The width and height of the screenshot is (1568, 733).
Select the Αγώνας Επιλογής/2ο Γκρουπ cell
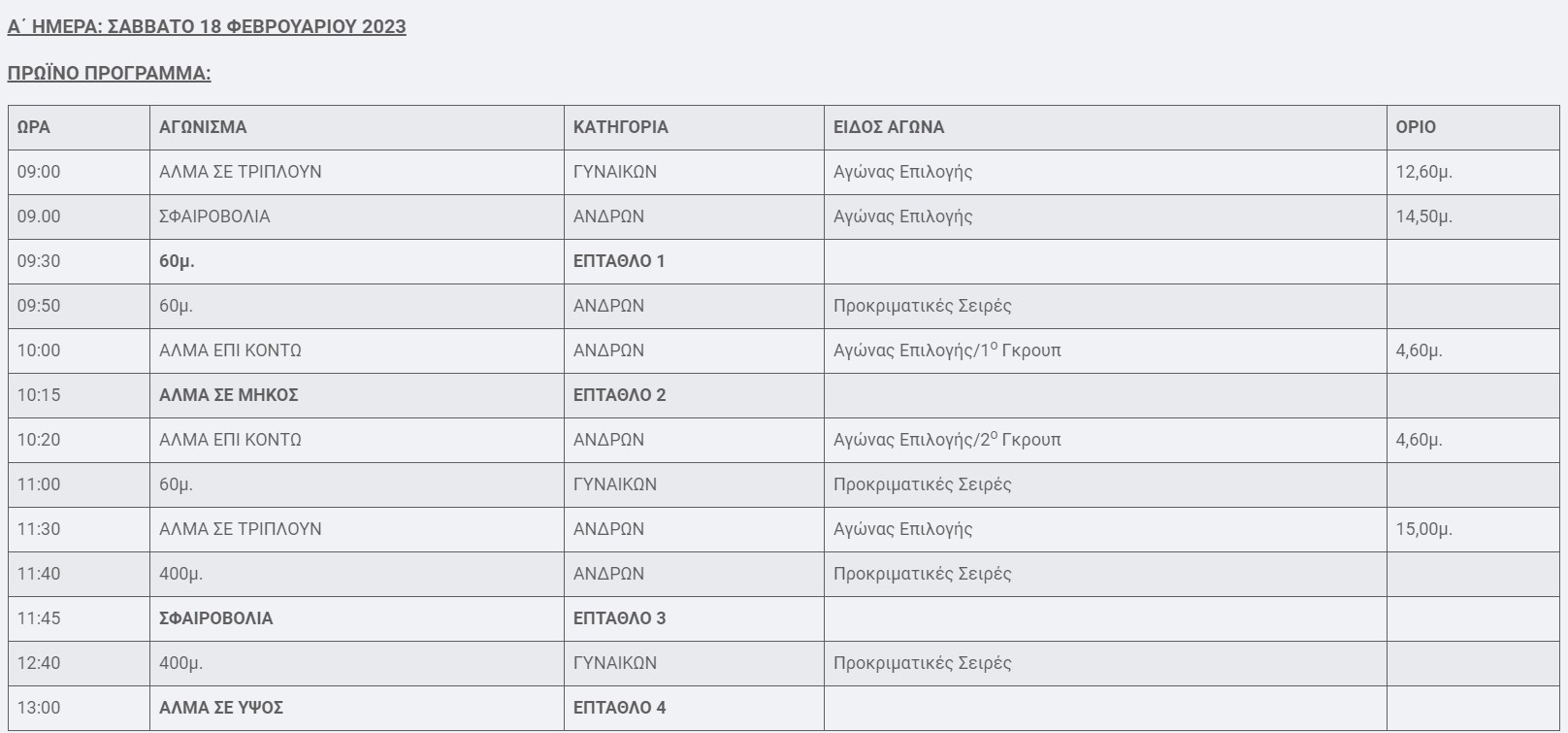pos(946,440)
